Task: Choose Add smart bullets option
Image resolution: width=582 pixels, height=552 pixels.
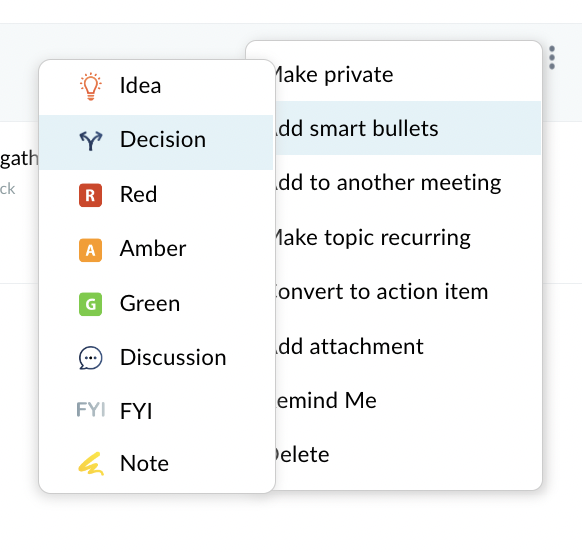Action: click(x=408, y=128)
